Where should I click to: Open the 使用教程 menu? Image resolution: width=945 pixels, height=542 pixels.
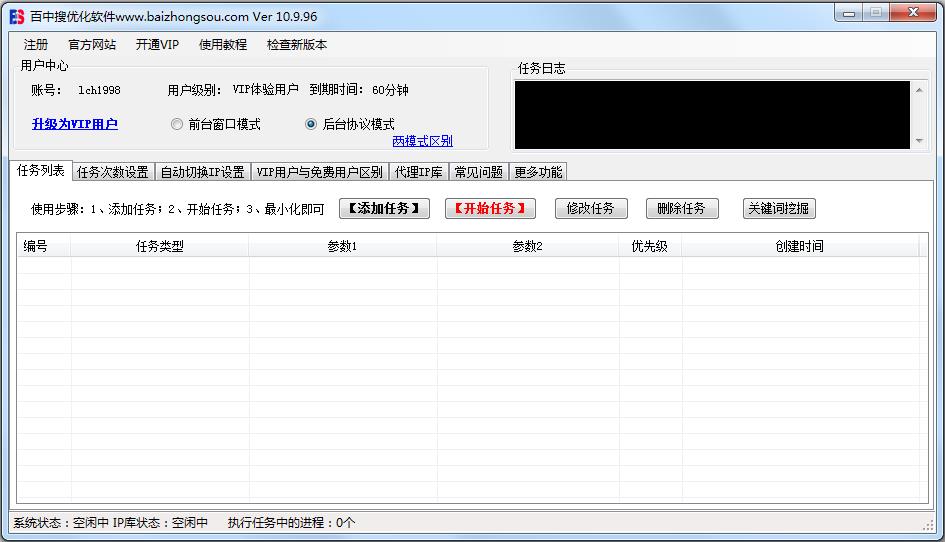pos(223,45)
